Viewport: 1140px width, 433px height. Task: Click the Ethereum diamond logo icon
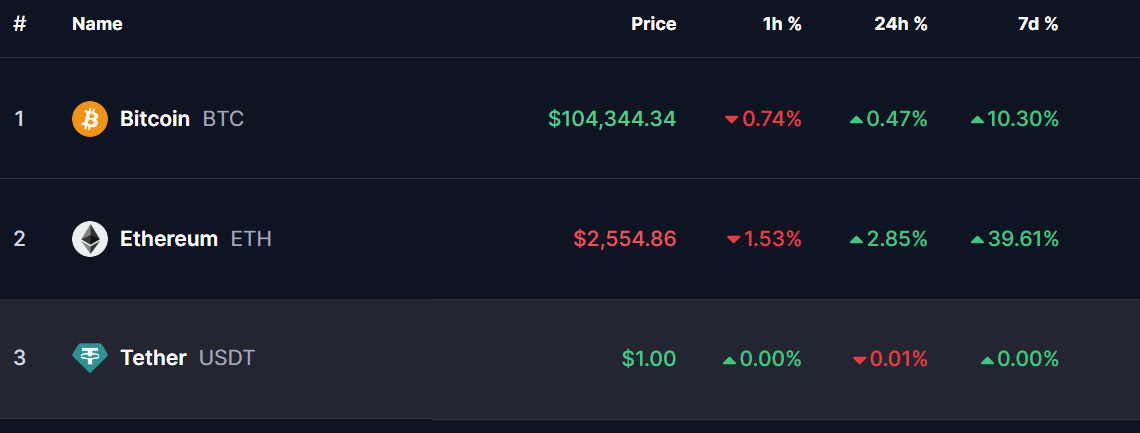90,239
